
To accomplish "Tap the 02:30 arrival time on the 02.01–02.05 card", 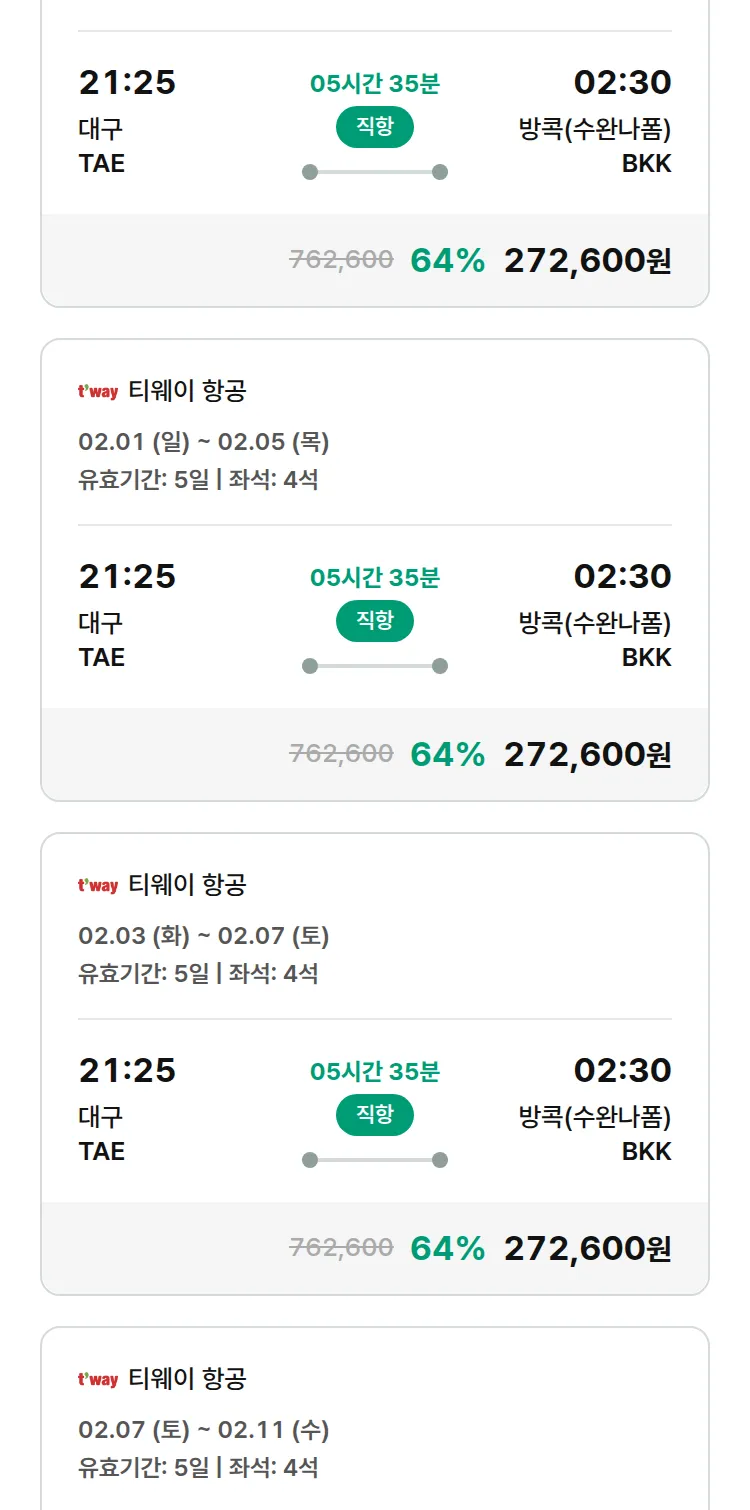I will click(622, 577).
